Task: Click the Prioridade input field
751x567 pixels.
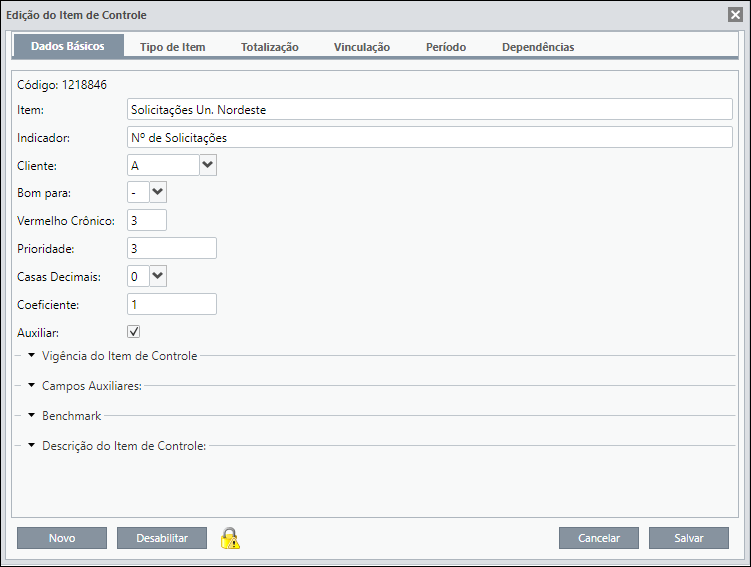Action: click(172, 248)
